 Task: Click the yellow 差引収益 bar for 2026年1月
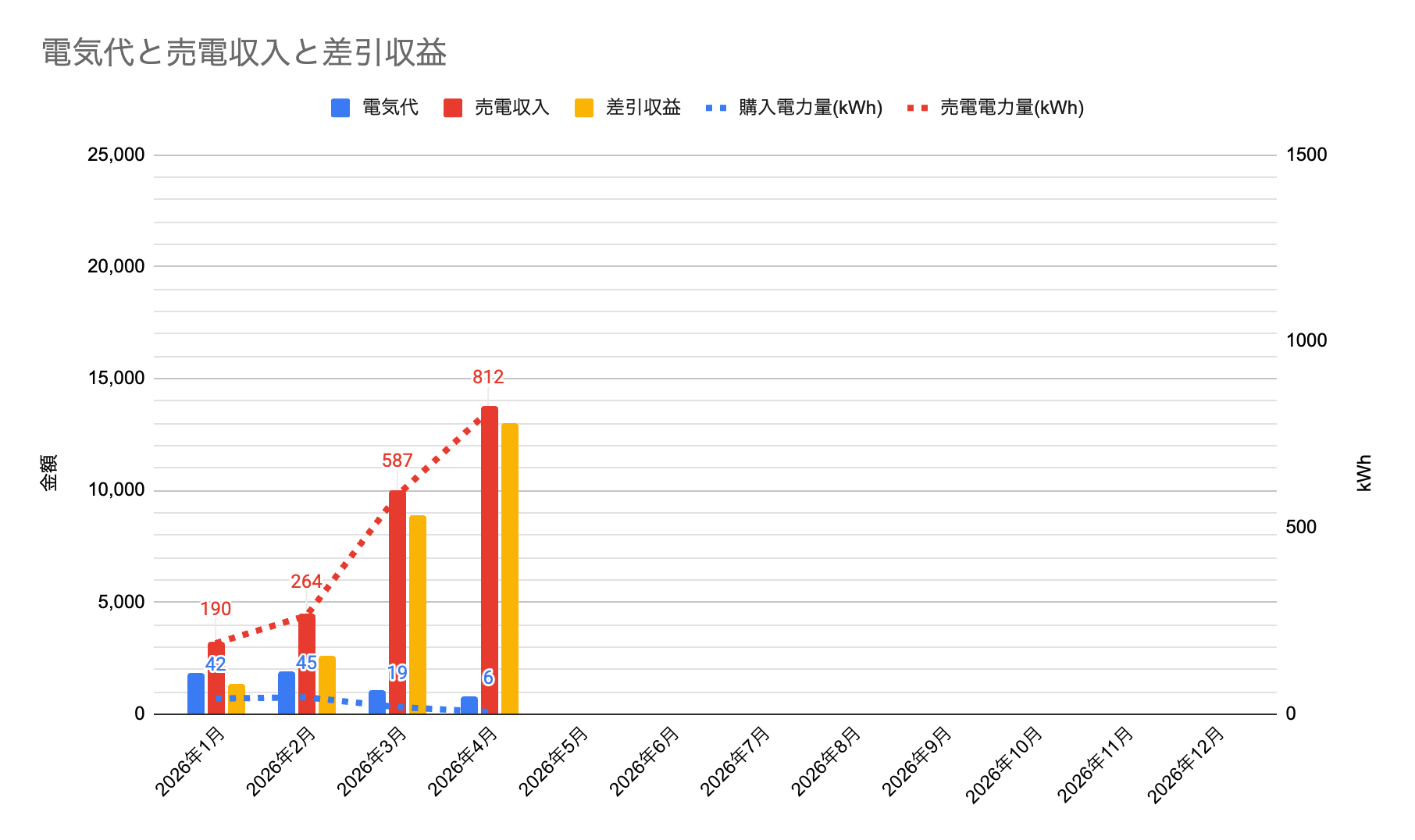click(237, 699)
